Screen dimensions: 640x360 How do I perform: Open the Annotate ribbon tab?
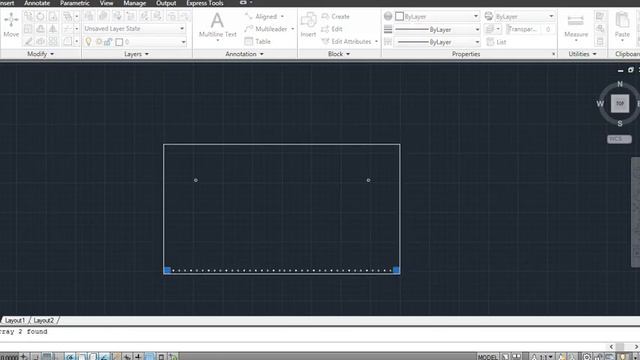click(x=37, y=3)
